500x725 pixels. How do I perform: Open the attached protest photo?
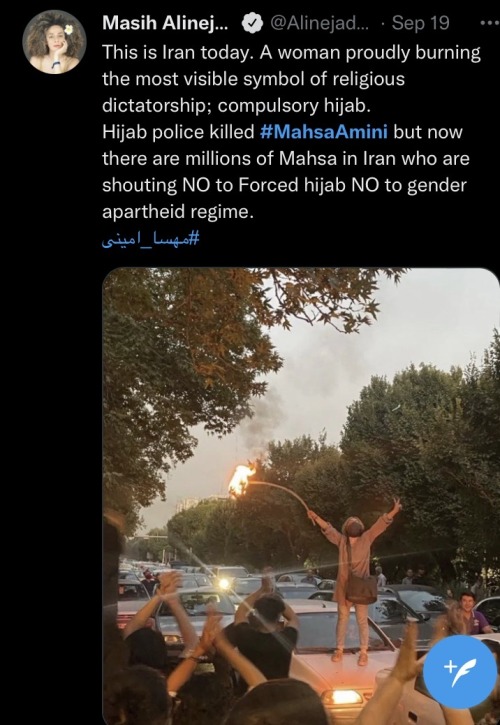tap(301, 496)
